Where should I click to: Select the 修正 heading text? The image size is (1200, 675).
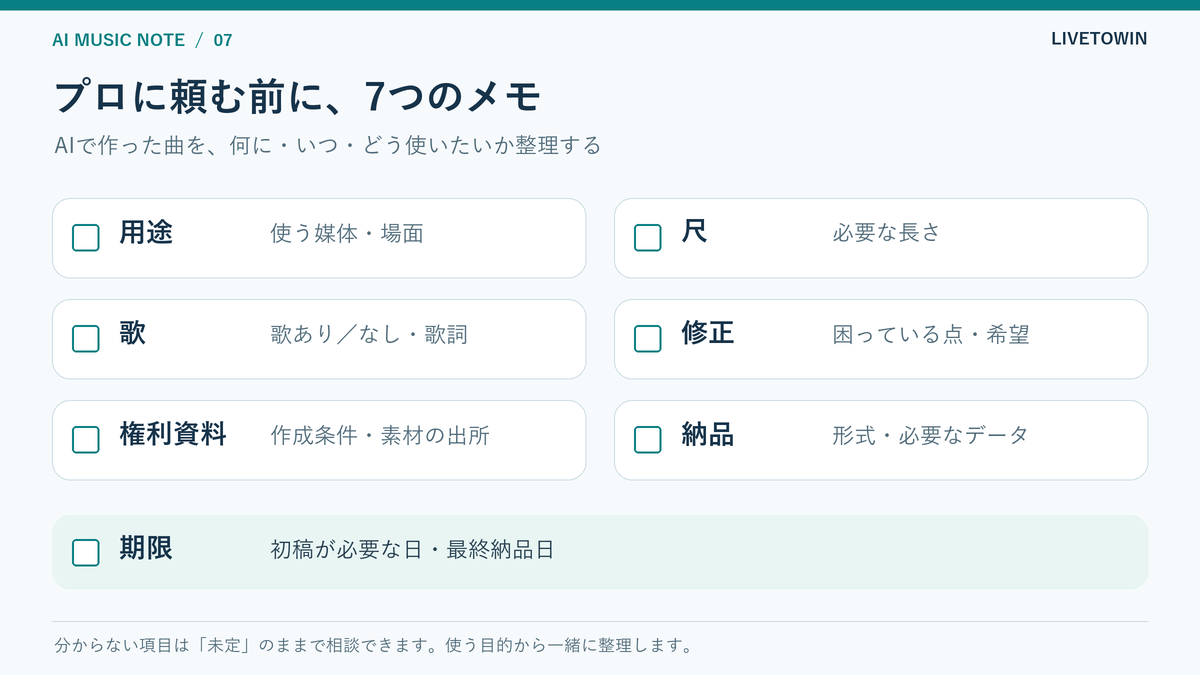[708, 334]
